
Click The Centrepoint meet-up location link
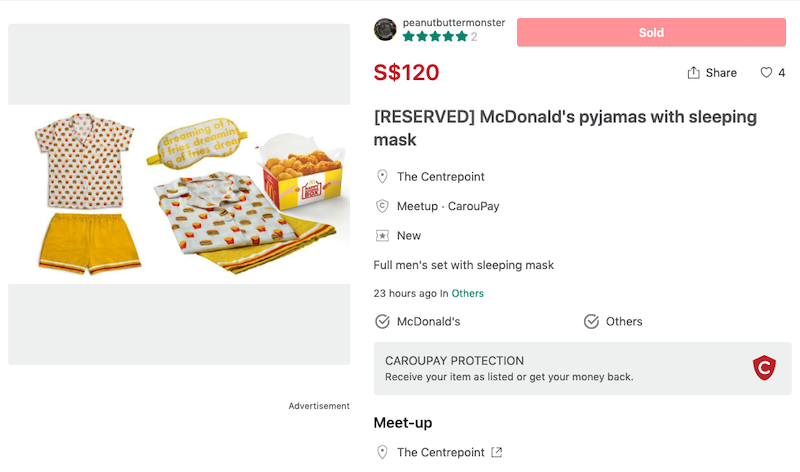click(x=440, y=453)
